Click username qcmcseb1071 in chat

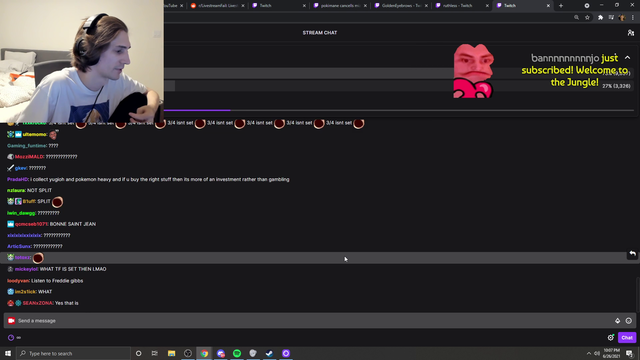click(31, 224)
